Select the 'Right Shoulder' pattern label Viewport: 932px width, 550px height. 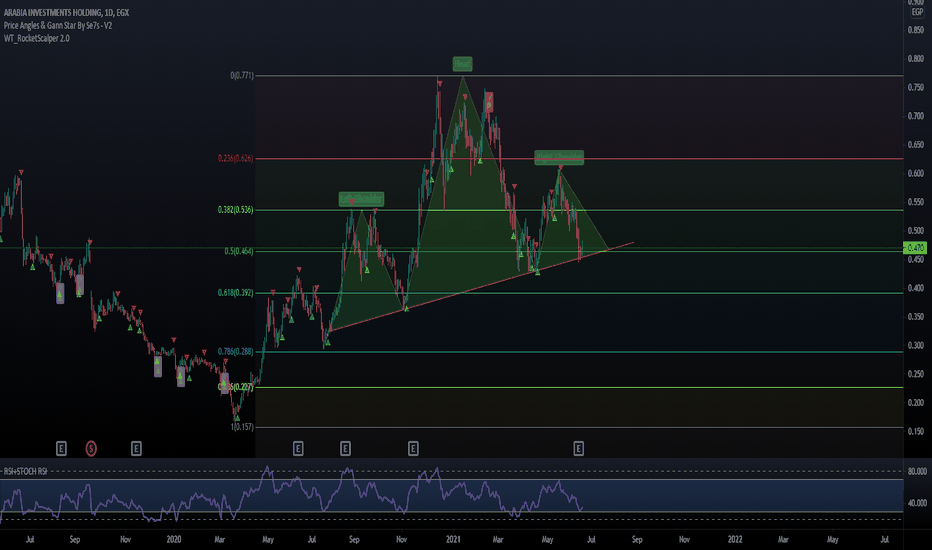559,158
